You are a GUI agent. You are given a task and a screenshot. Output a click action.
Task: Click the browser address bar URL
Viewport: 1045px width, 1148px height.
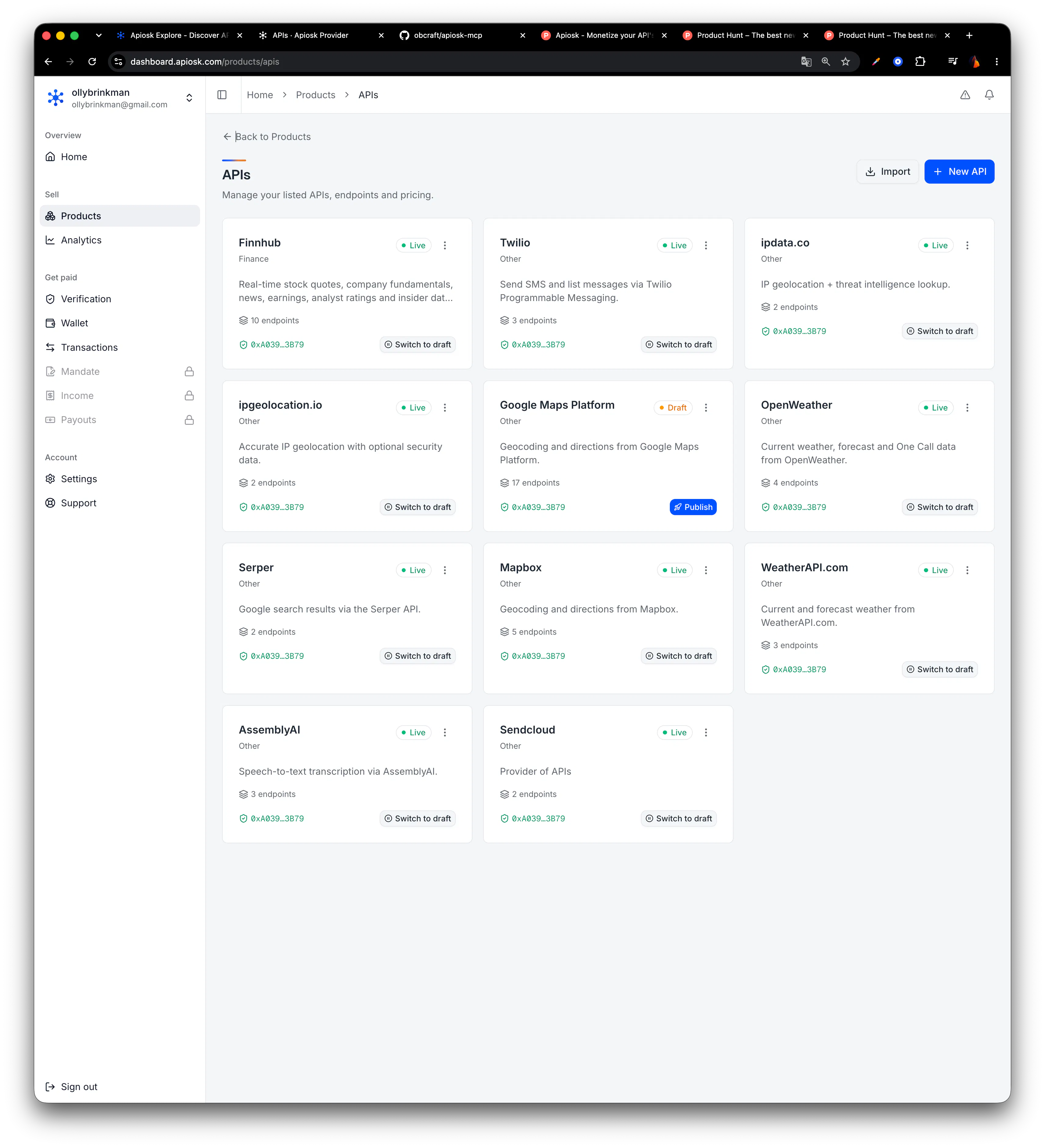click(x=204, y=62)
